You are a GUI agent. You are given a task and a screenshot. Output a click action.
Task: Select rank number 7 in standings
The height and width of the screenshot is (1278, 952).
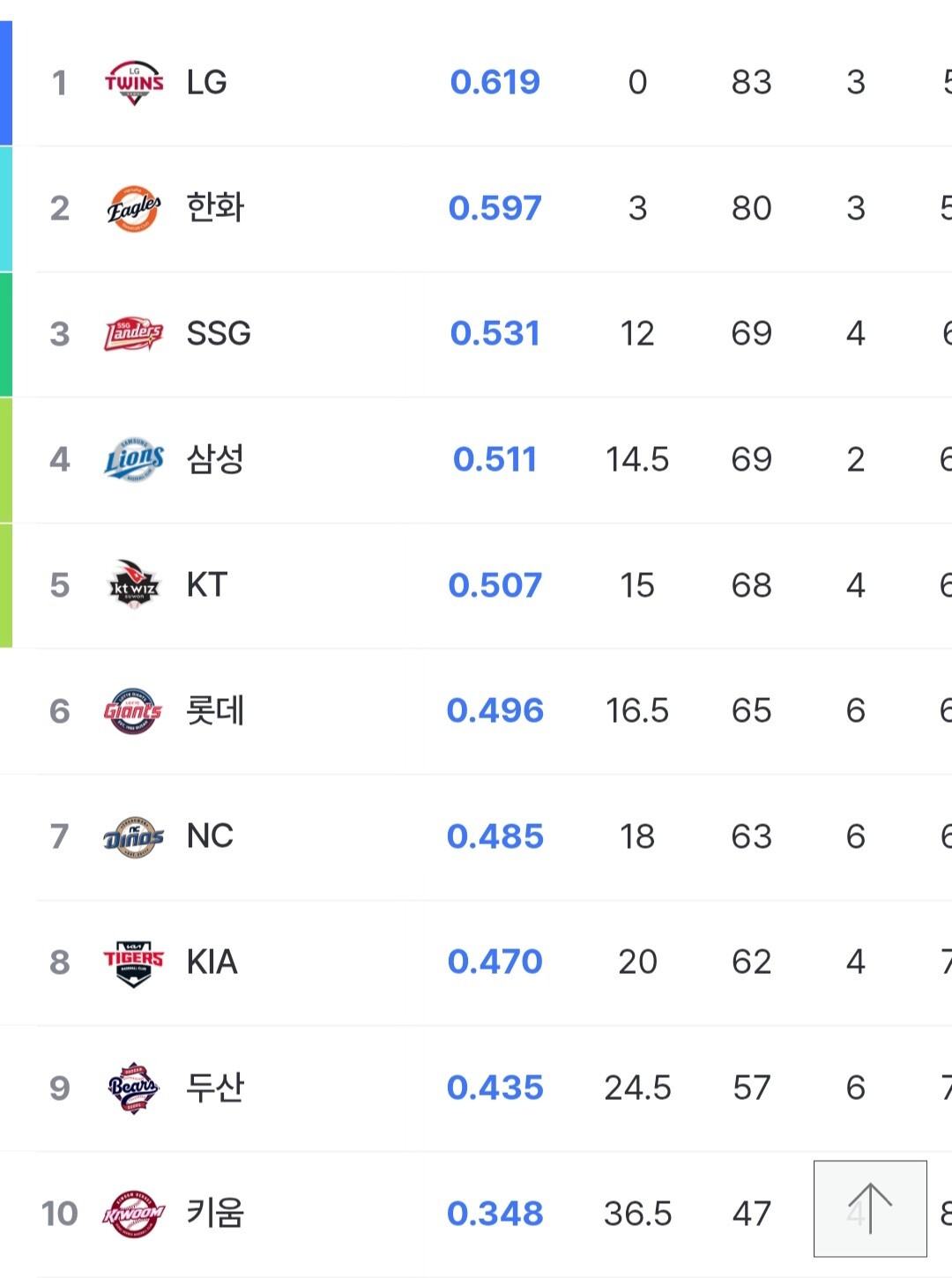tap(59, 836)
